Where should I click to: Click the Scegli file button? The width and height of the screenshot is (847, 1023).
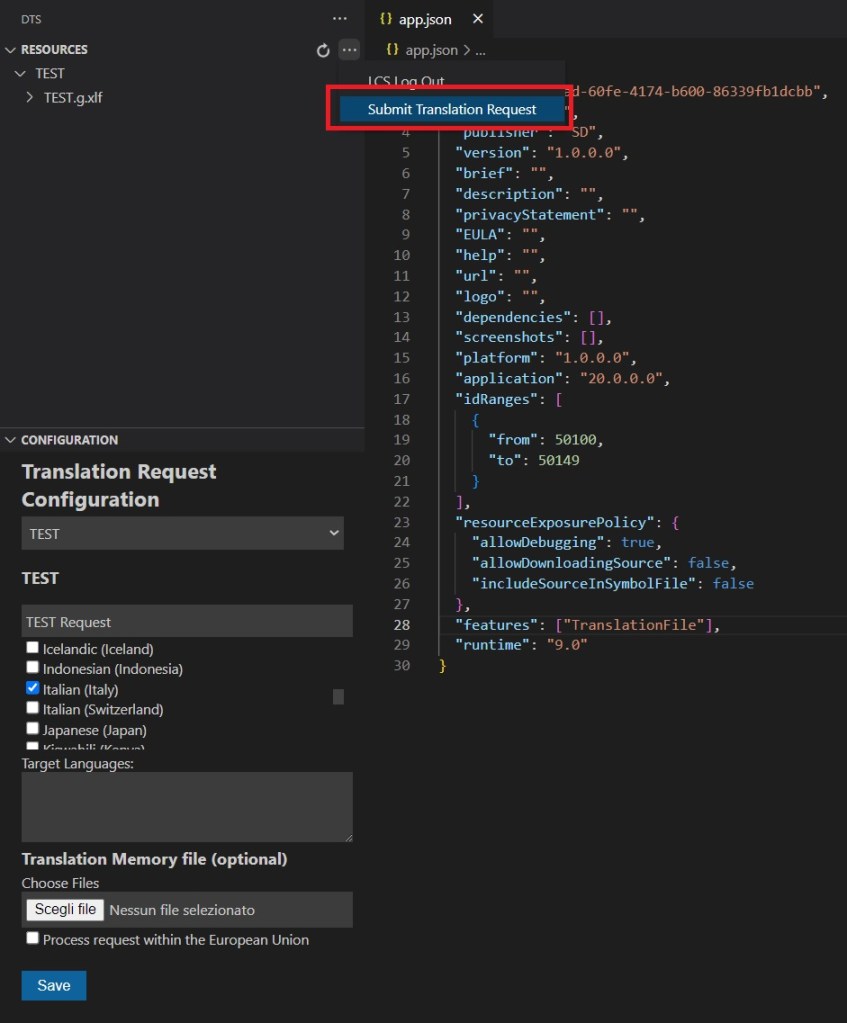point(65,909)
